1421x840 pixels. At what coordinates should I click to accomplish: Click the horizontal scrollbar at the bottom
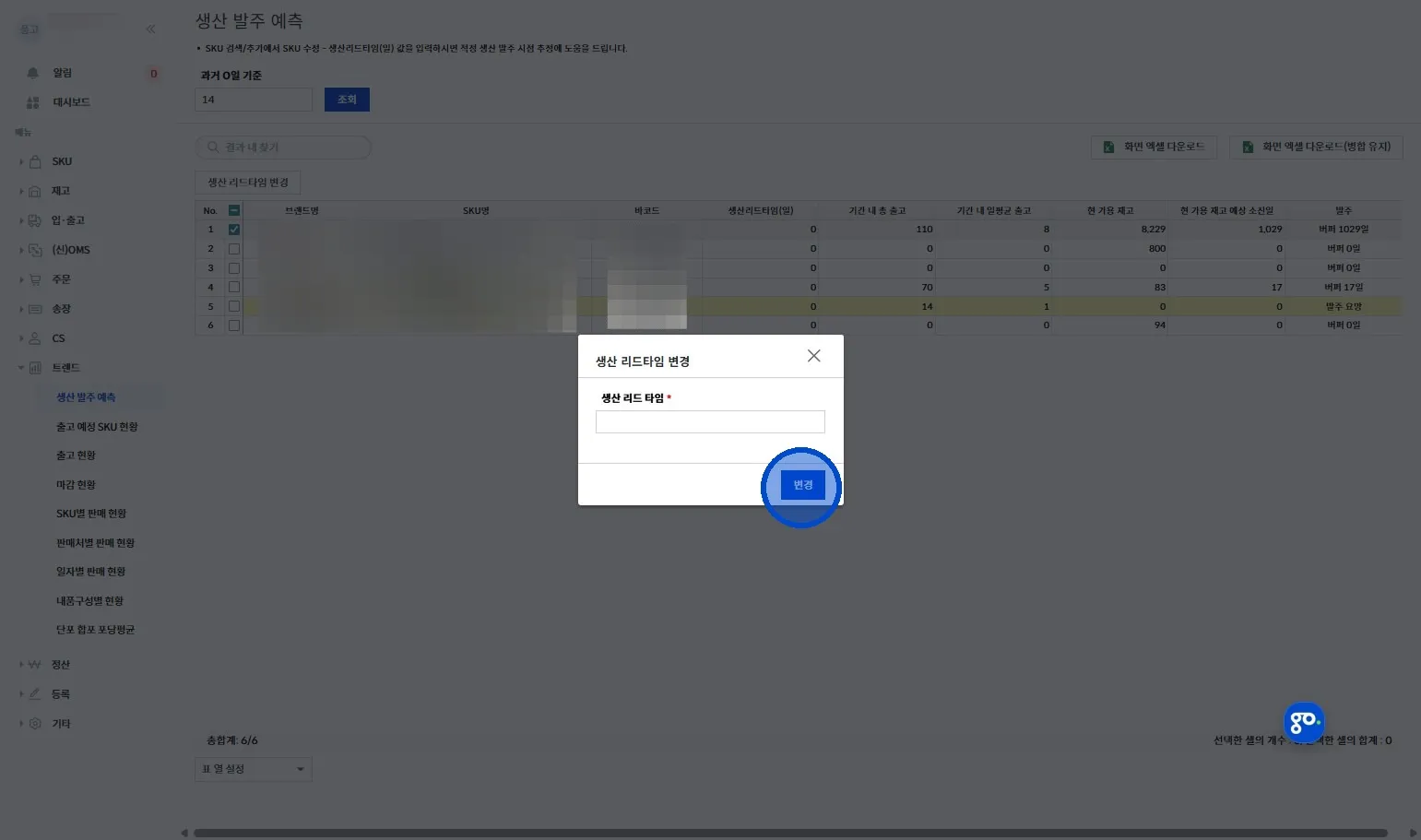(790, 834)
